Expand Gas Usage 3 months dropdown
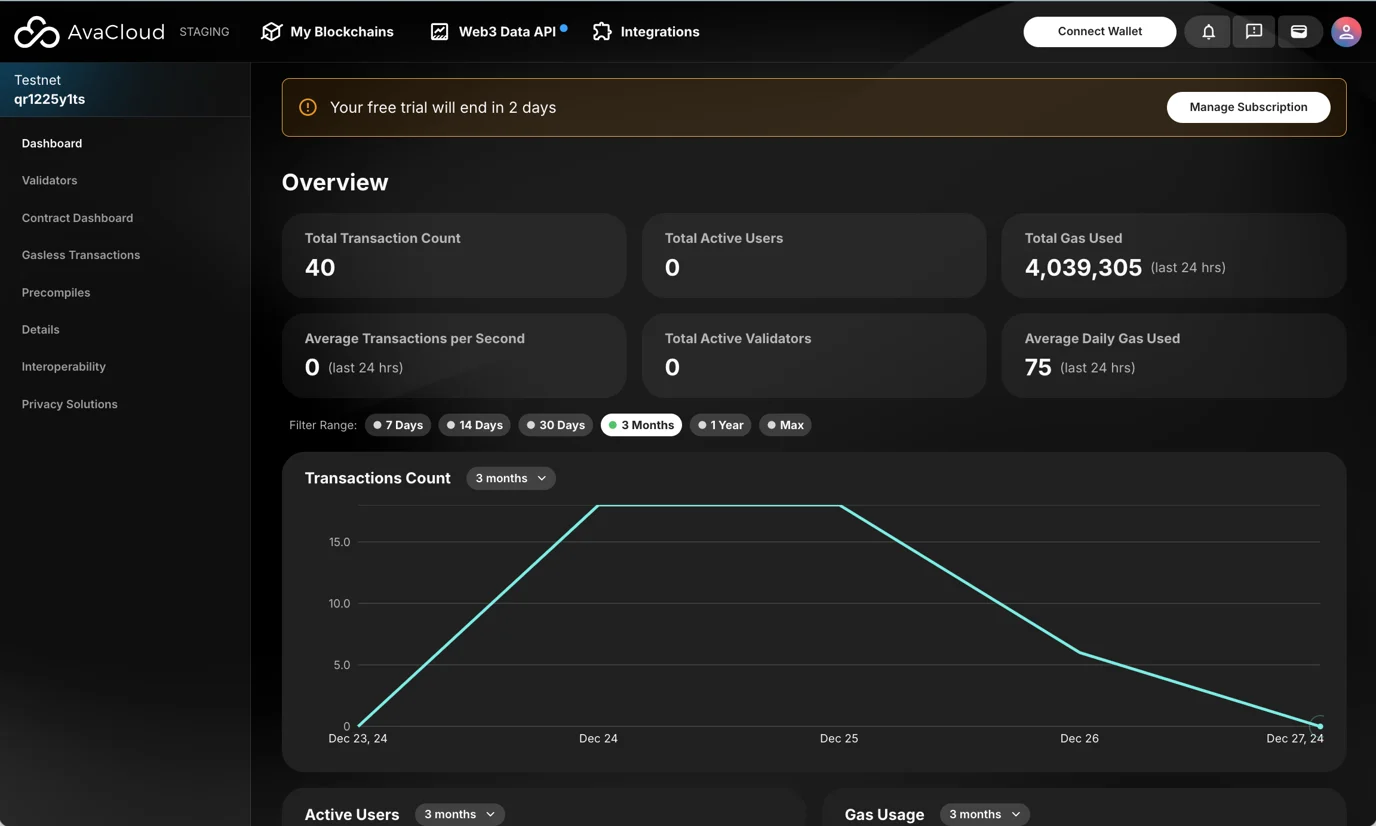Viewport: 1376px width, 826px height. [984, 814]
